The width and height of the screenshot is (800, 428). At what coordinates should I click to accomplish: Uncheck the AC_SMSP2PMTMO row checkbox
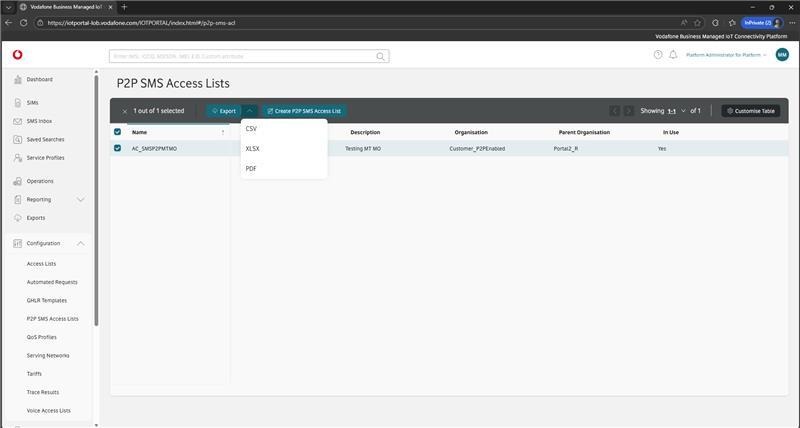(x=117, y=148)
